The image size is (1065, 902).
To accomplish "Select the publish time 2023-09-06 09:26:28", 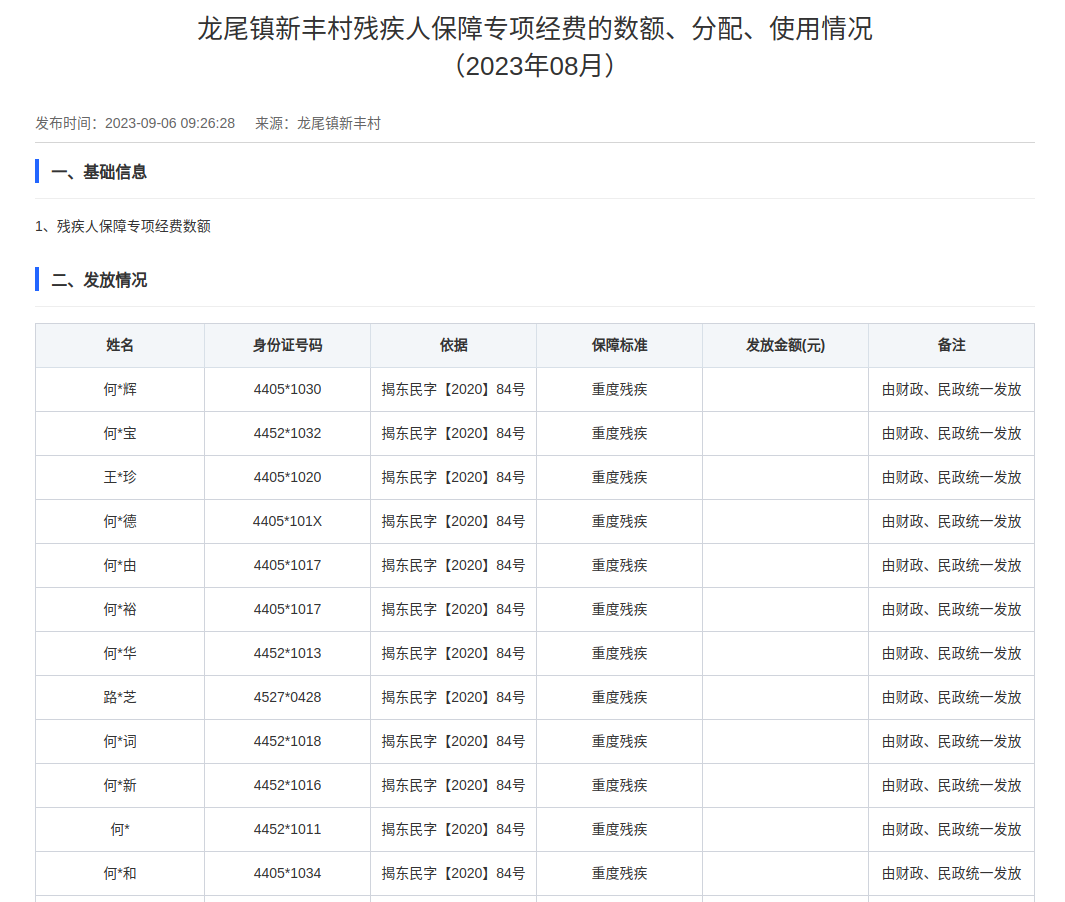I will point(170,124).
